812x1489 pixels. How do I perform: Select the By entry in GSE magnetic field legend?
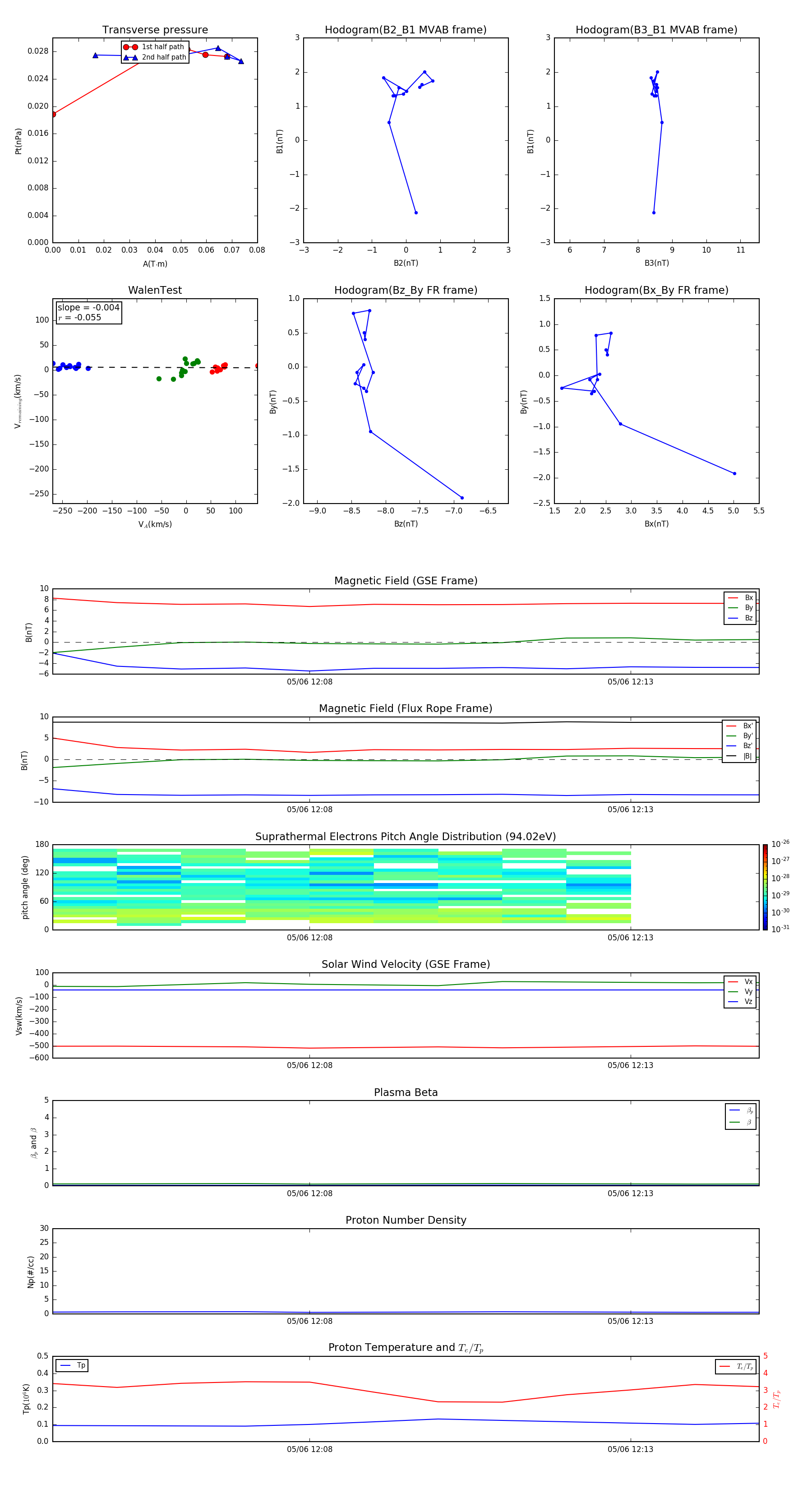[x=740, y=608]
